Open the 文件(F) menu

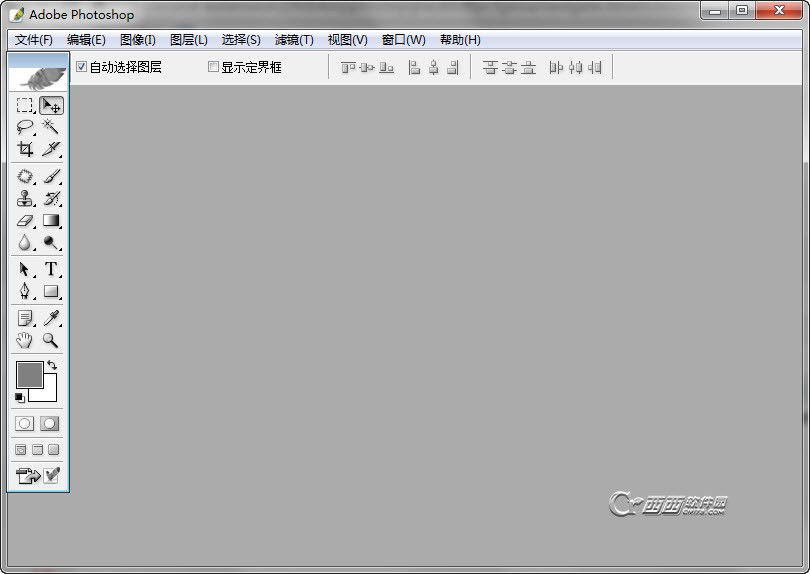pyautogui.click(x=34, y=40)
